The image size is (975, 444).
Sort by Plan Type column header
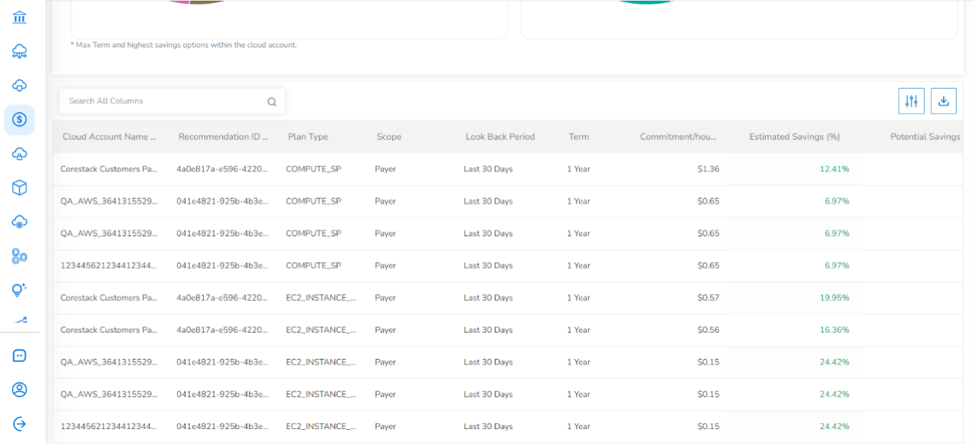pyautogui.click(x=308, y=137)
